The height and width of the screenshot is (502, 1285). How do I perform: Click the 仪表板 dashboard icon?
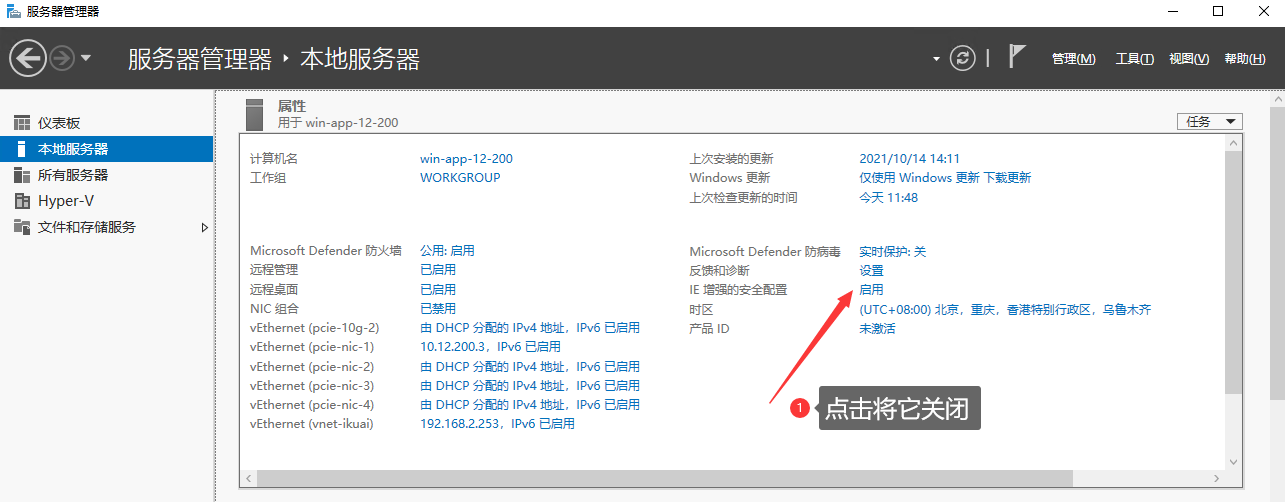pos(22,123)
